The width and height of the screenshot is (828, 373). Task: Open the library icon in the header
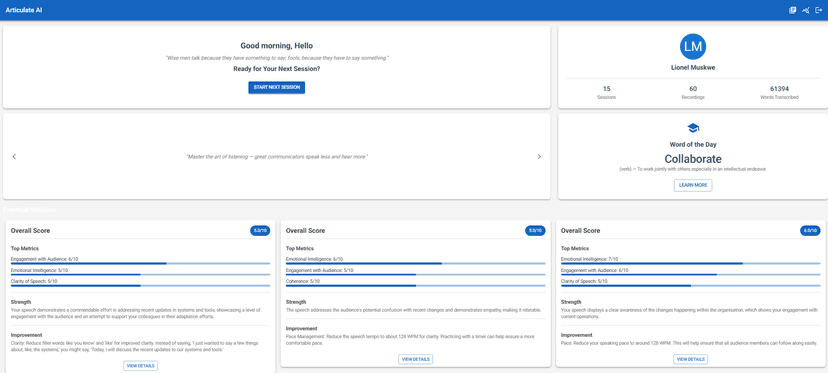coord(792,10)
